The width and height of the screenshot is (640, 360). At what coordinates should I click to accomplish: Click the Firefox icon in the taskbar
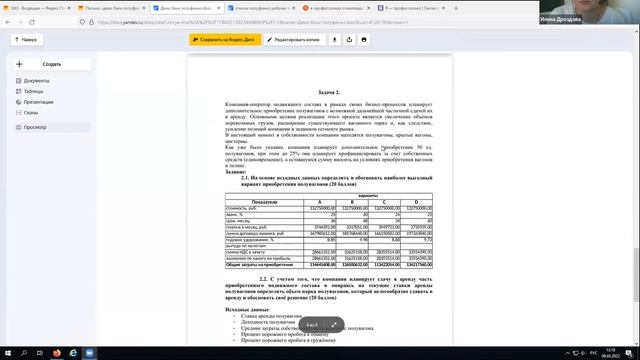pyautogui.click(x=57, y=353)
